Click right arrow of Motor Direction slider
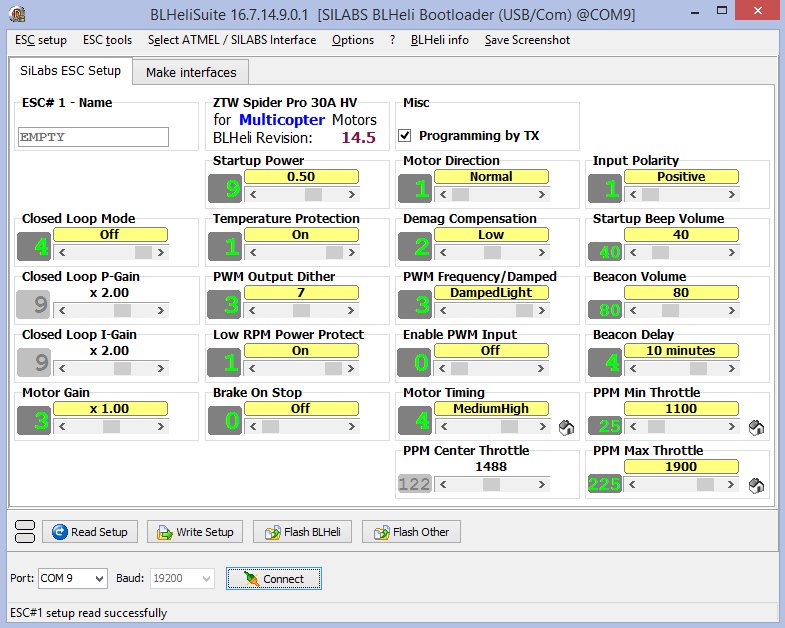Viewport: 785px width, 628px height. [x=542, y=194]
